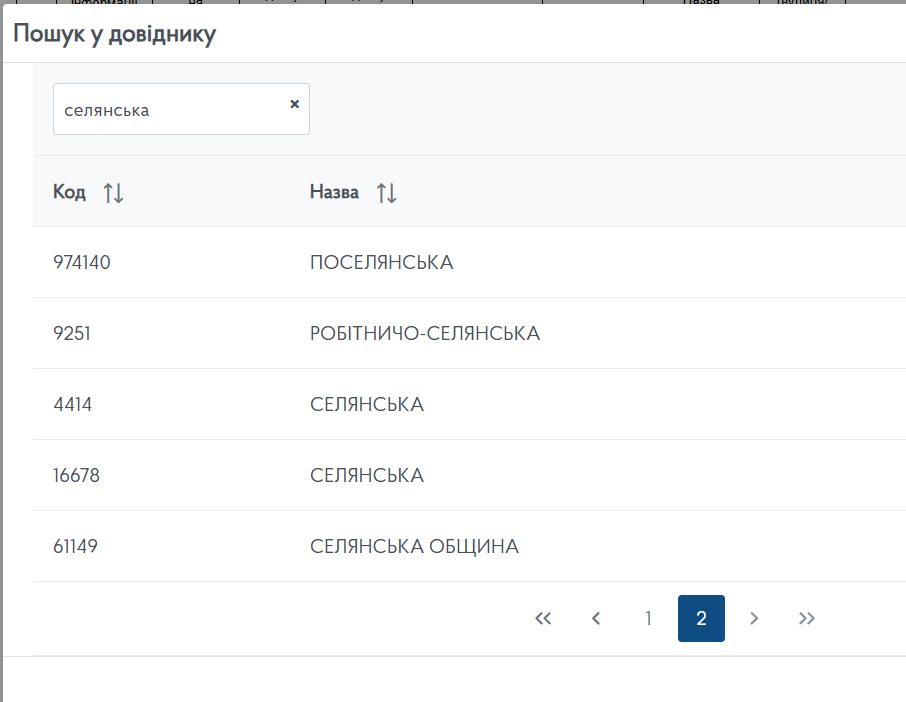This screenshot has width=906, height=702.
Task: Choose СЕЛЯНСЬКА with code 4414
Action: [367, 405]
